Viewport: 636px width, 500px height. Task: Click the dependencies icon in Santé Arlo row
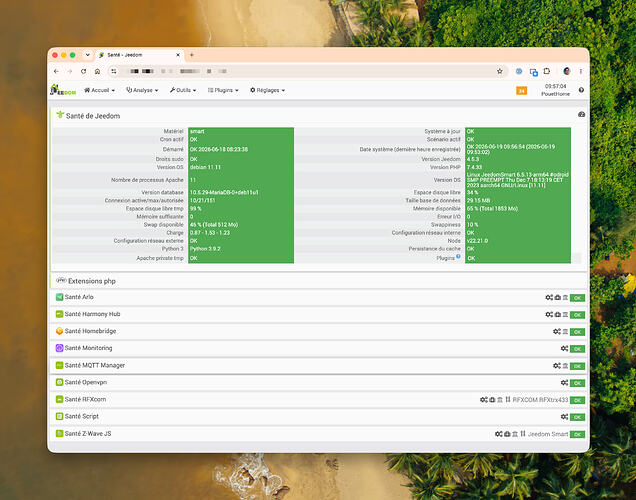[558, 298]
